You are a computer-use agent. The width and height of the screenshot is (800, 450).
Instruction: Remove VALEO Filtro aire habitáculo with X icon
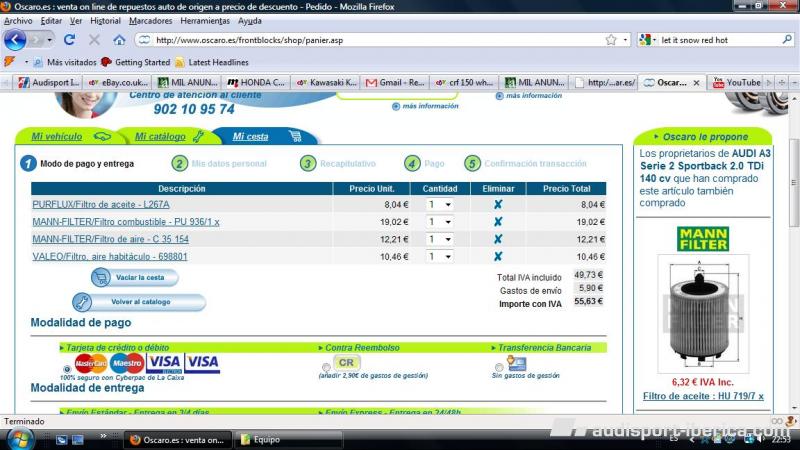pyautogui.click(x=498, y=256)
